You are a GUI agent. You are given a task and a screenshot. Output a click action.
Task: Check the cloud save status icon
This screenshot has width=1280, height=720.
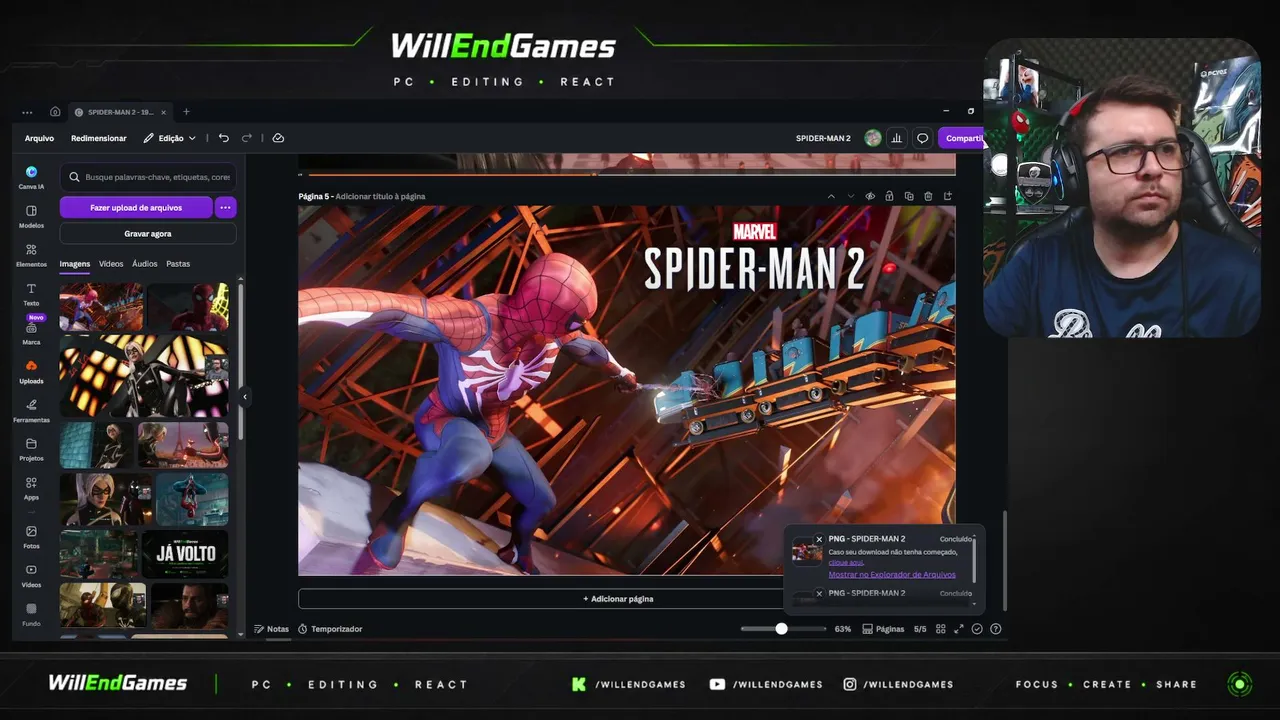pos(278,138)
